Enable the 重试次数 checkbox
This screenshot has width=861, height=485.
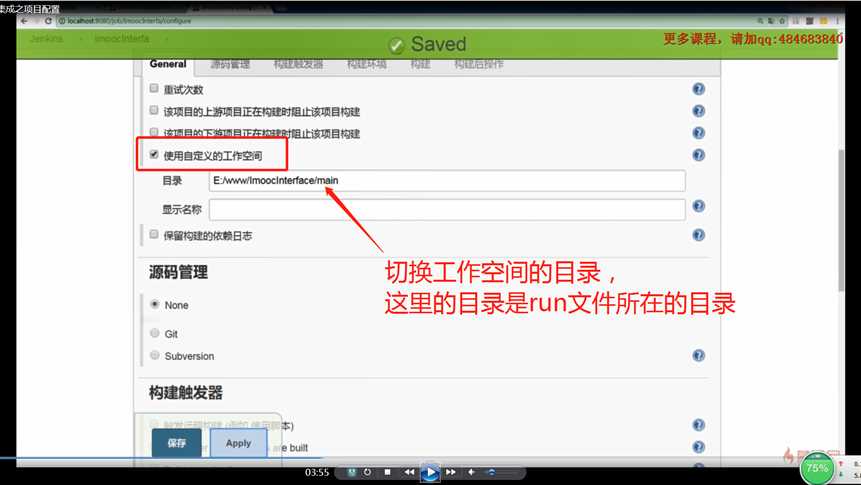pos(154,88)
